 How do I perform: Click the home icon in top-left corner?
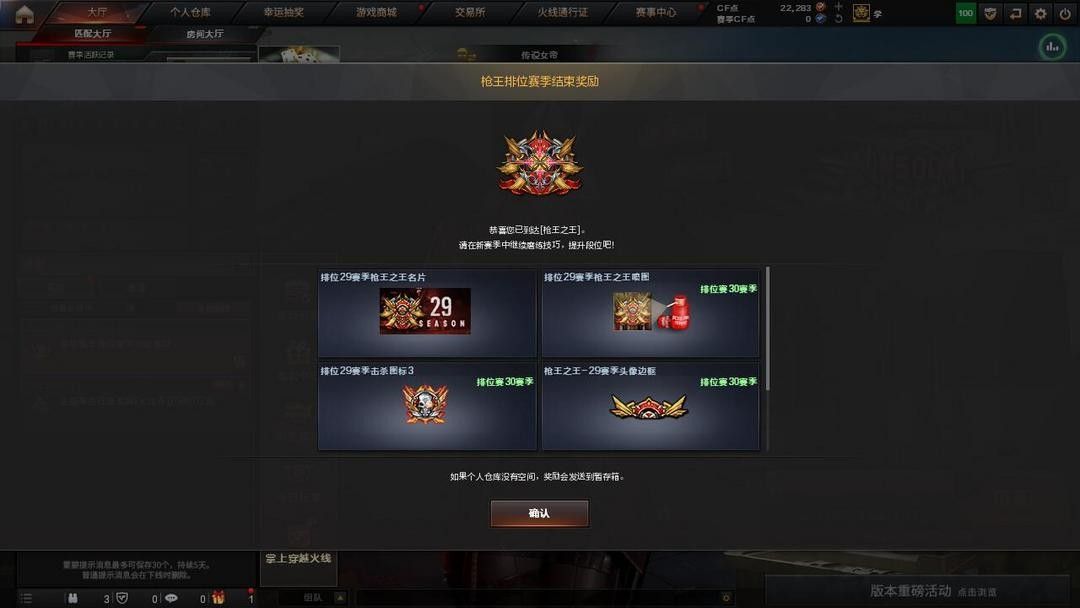point(24,14)
